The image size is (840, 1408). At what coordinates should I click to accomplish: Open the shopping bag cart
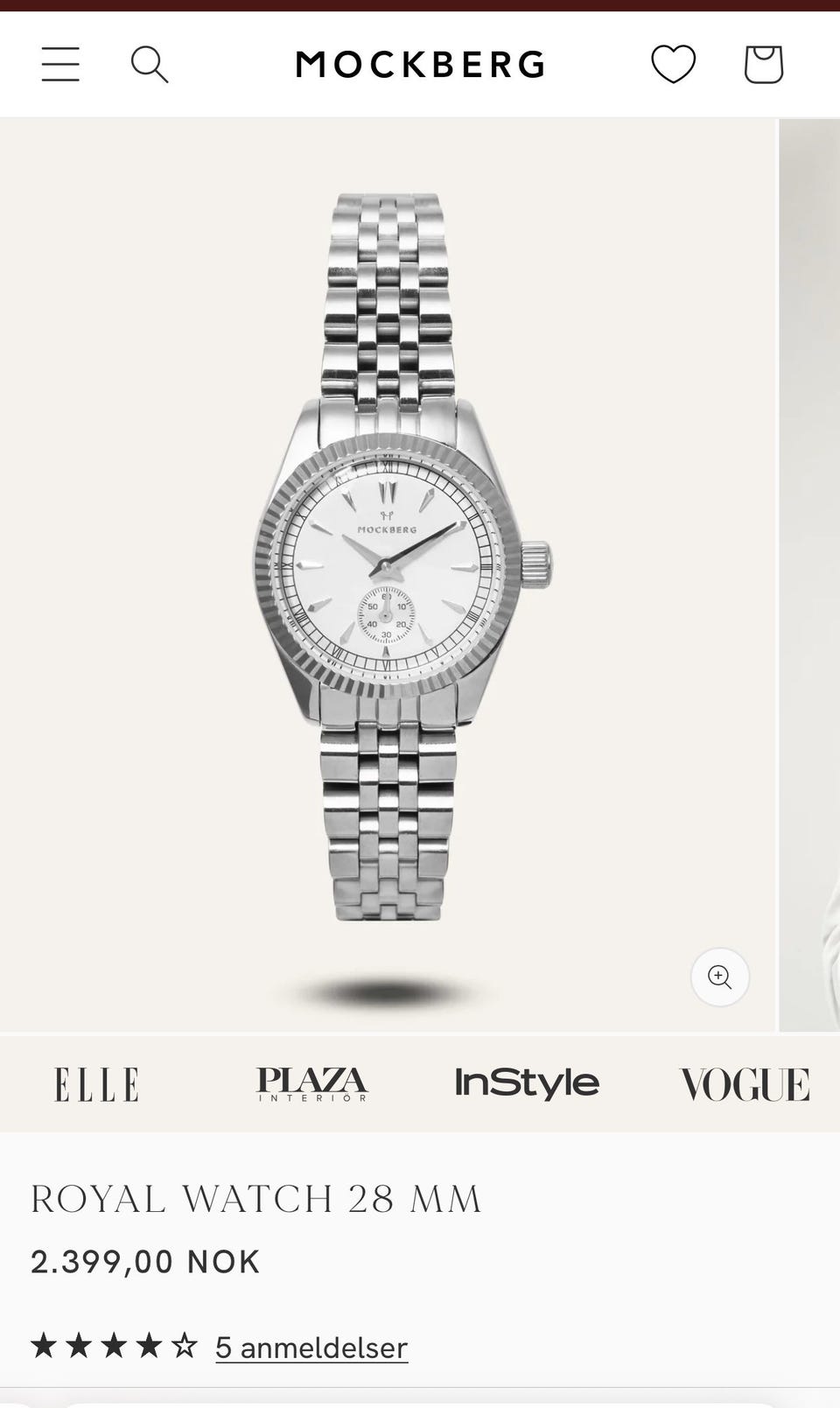763,65
